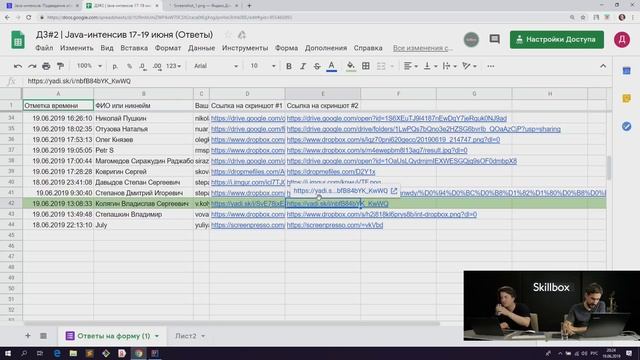This screenshot has width=640, height=360.
Task: Open the Файл menu
Action: pos(44,48)
